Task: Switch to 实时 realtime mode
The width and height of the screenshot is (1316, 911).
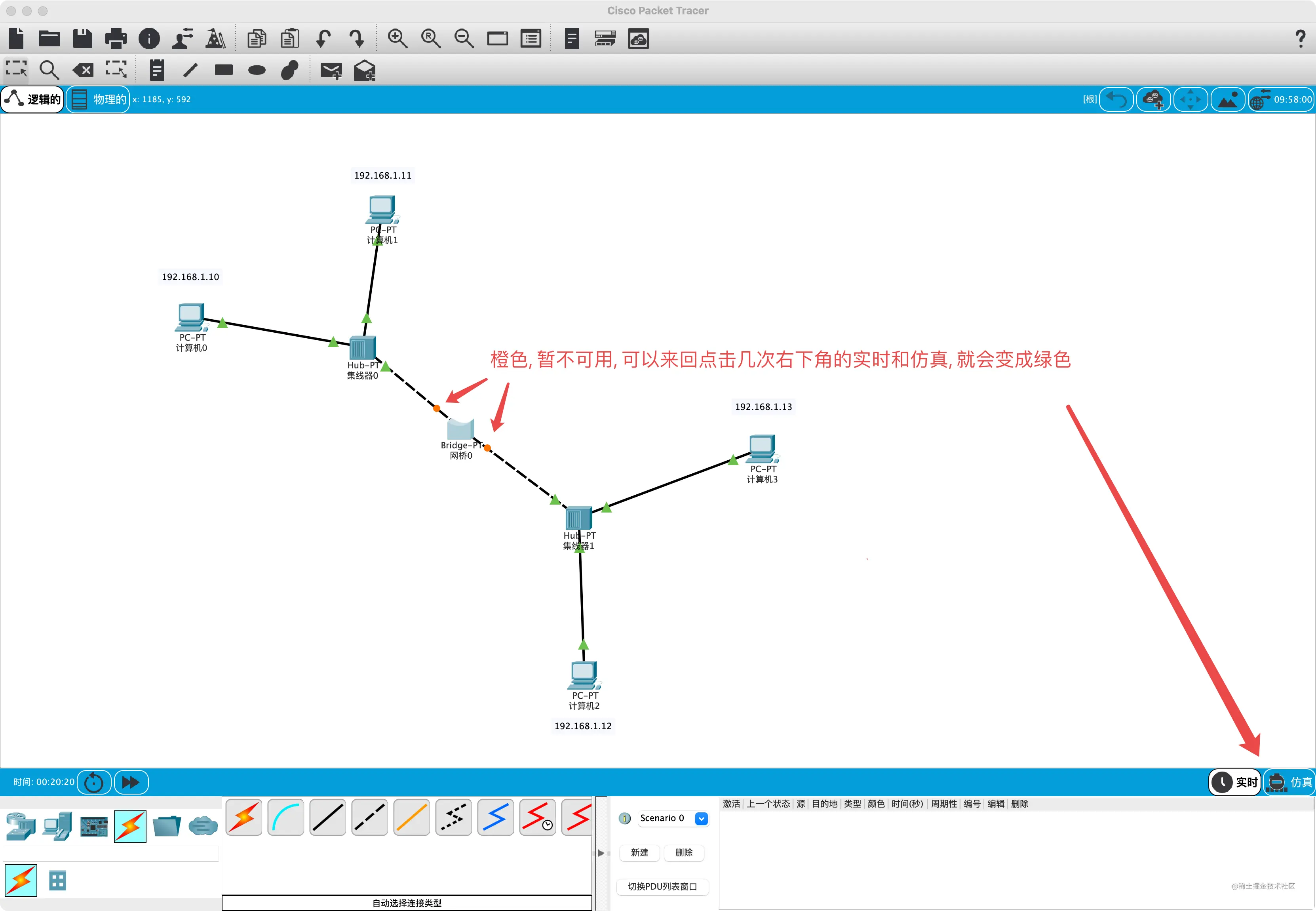Action: point(1234,782)
